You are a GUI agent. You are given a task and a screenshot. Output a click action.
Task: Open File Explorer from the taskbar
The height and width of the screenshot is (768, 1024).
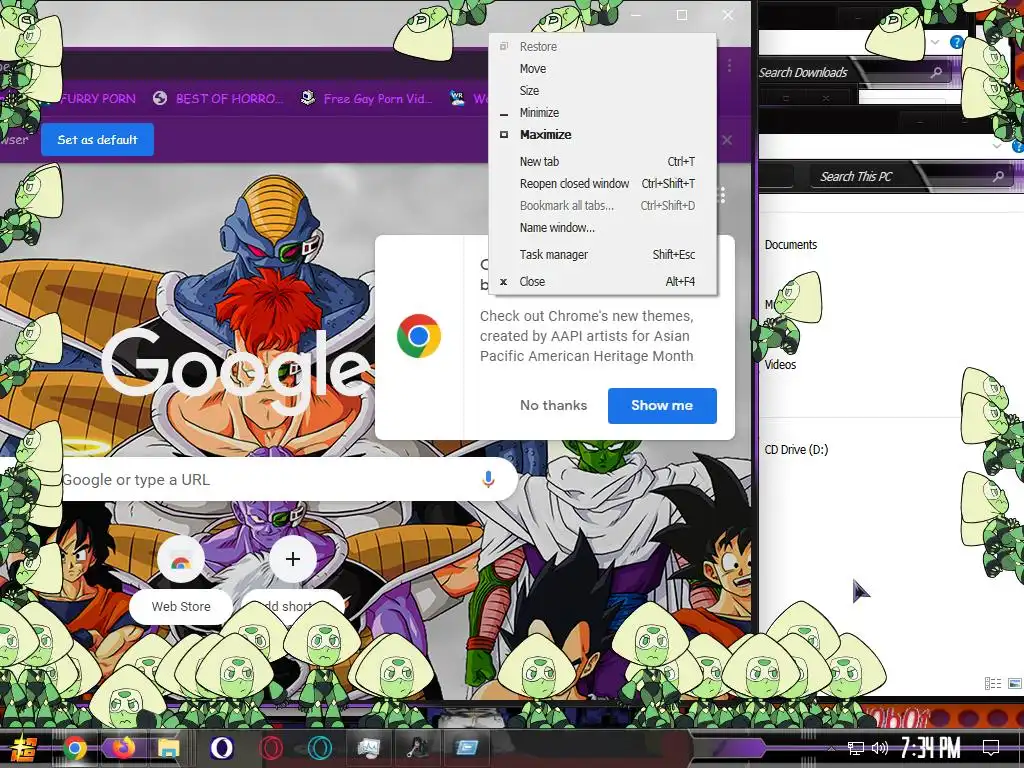pyautogui.click(x=168, y=748)
